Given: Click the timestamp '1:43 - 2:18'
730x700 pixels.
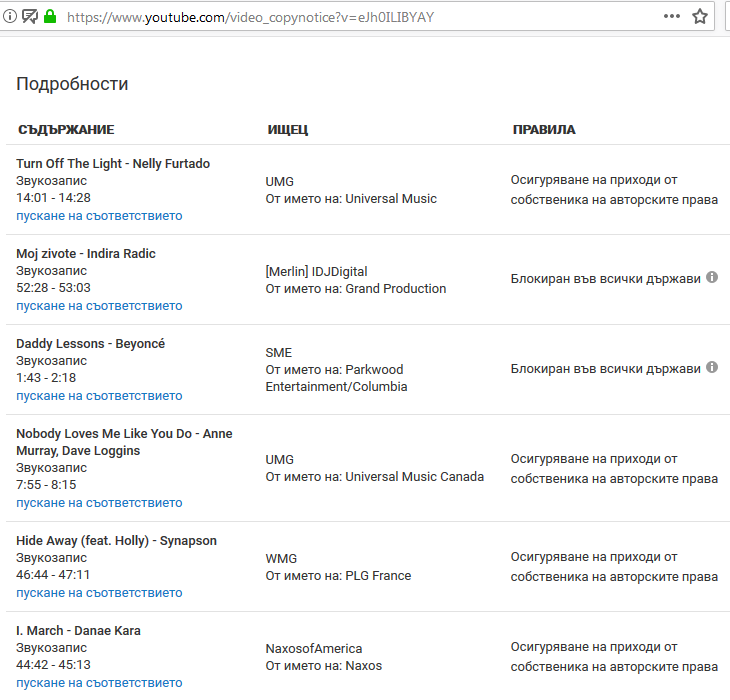Looking at the screenshot, I should [x=46, y=377].
